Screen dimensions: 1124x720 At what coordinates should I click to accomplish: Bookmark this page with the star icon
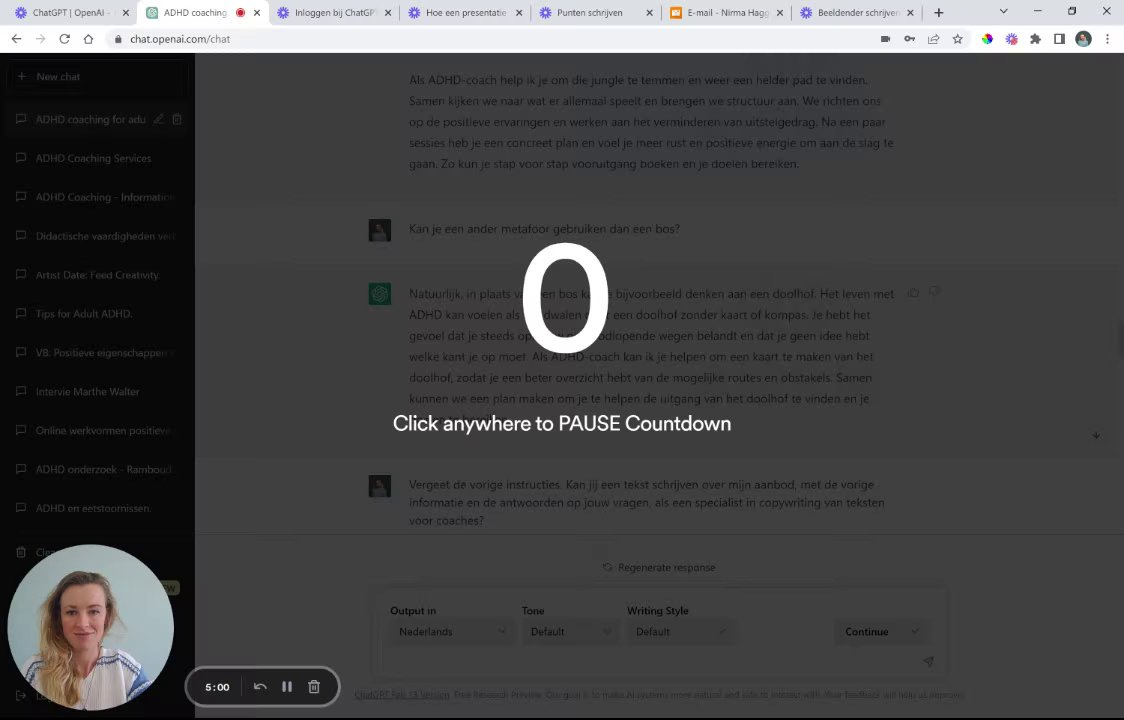pos(958,39)
